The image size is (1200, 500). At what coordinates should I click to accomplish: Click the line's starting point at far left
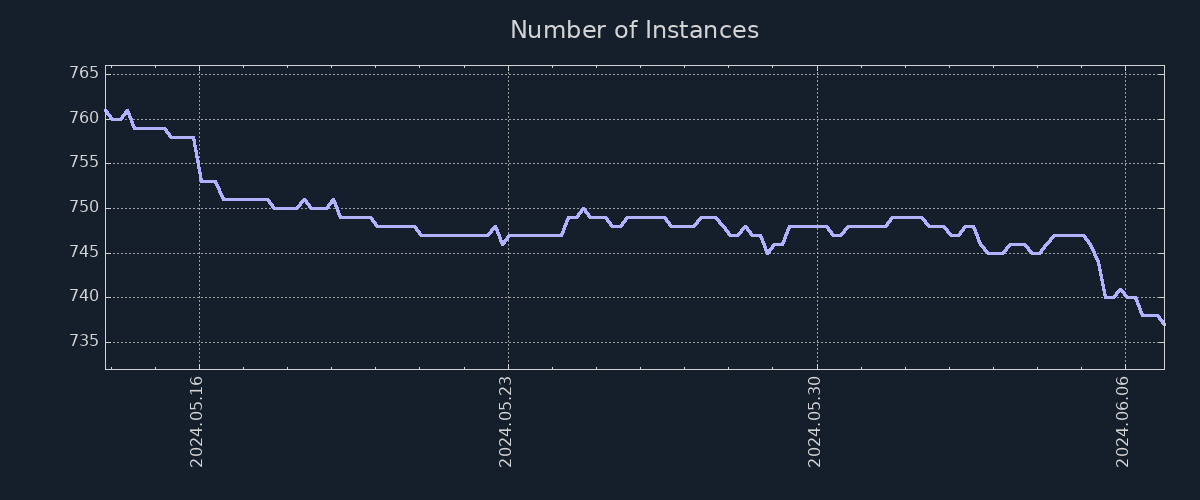pos(106,110)
